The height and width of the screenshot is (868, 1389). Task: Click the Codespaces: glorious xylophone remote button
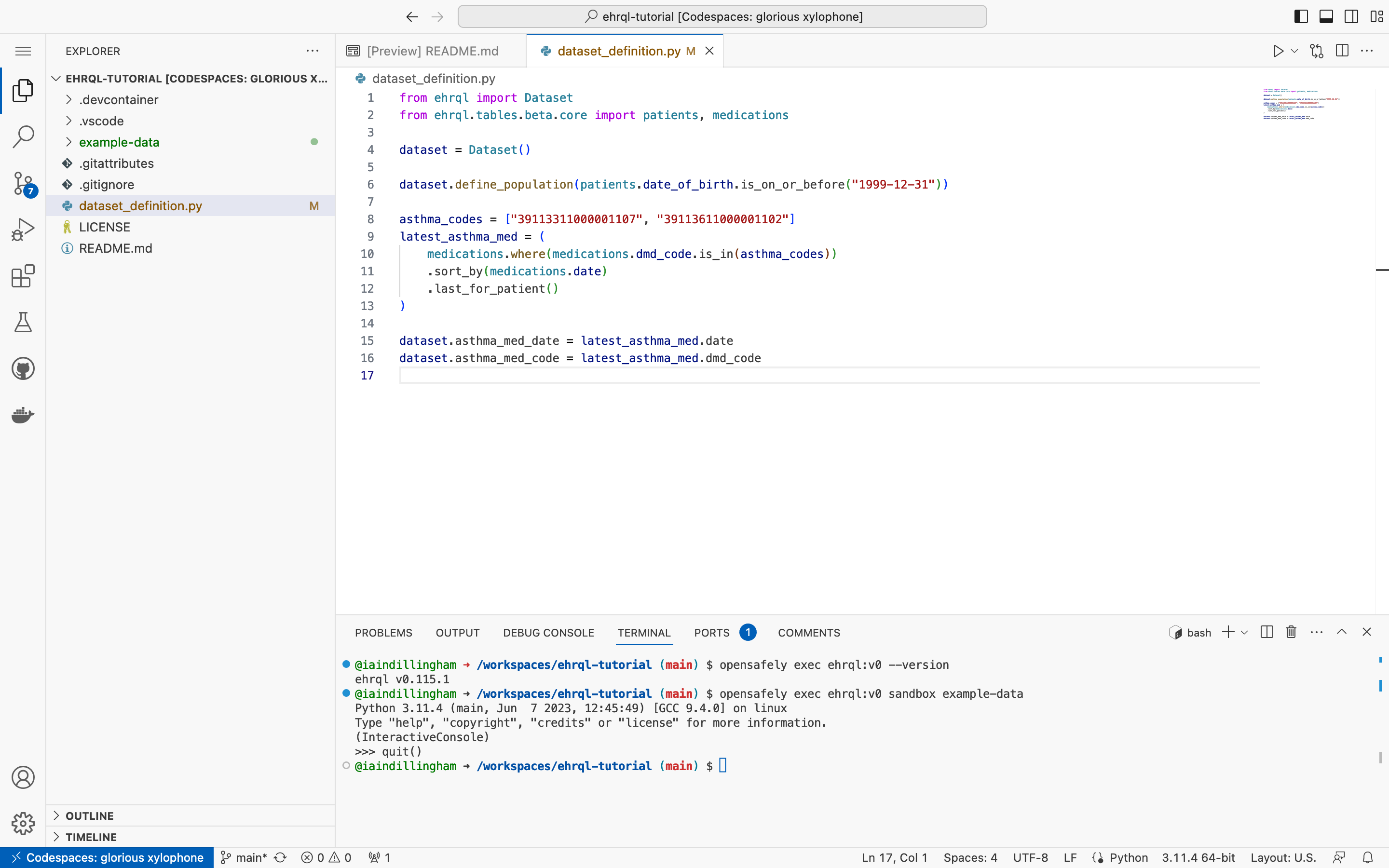tap(107, 858)
